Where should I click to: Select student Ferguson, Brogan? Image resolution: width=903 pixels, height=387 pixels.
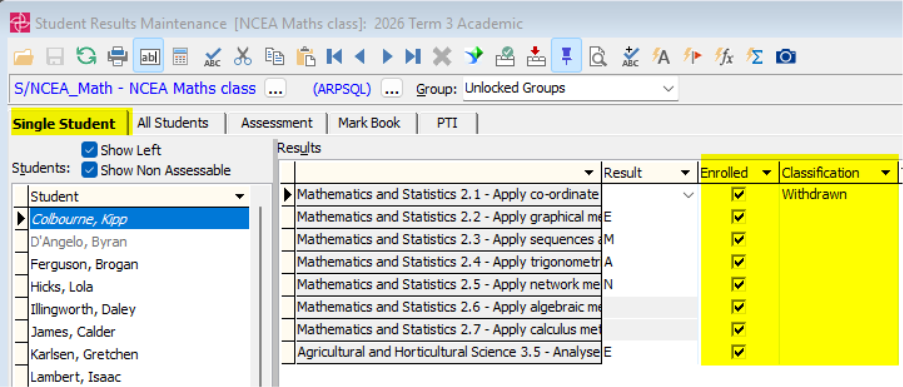point(139,264)
